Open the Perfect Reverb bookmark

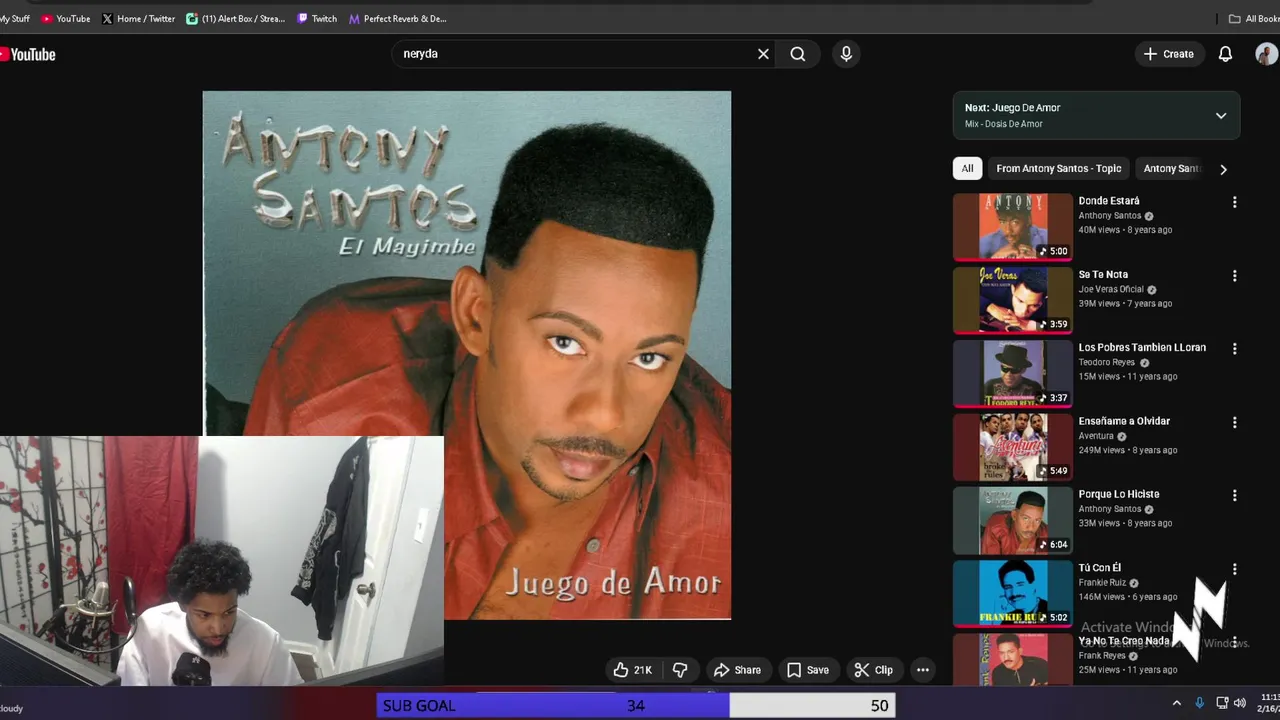(x=397, y=18)
